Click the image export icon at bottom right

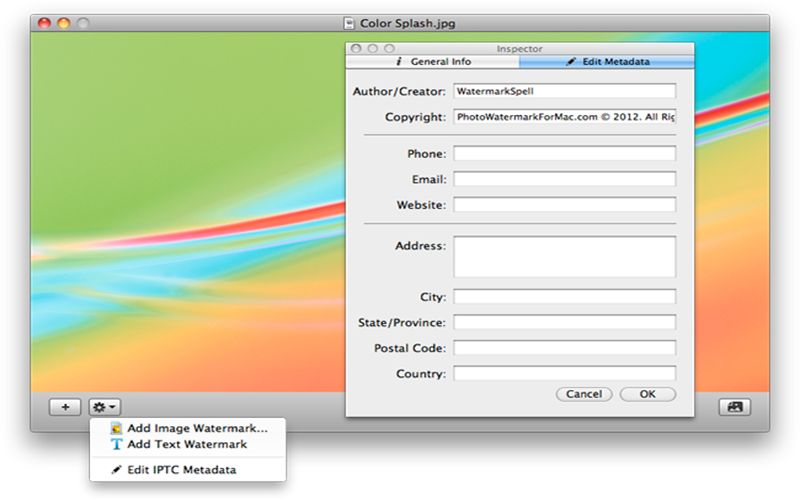[735, 407]
